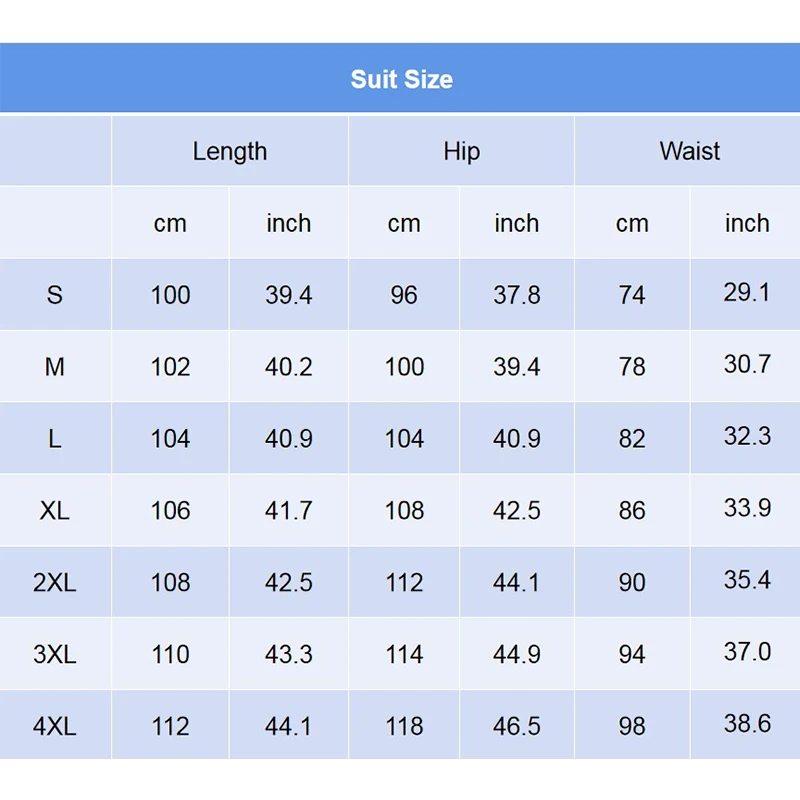Click the XL size row label
The height and width of the screenshot is (800, 800).
[55, 510]
